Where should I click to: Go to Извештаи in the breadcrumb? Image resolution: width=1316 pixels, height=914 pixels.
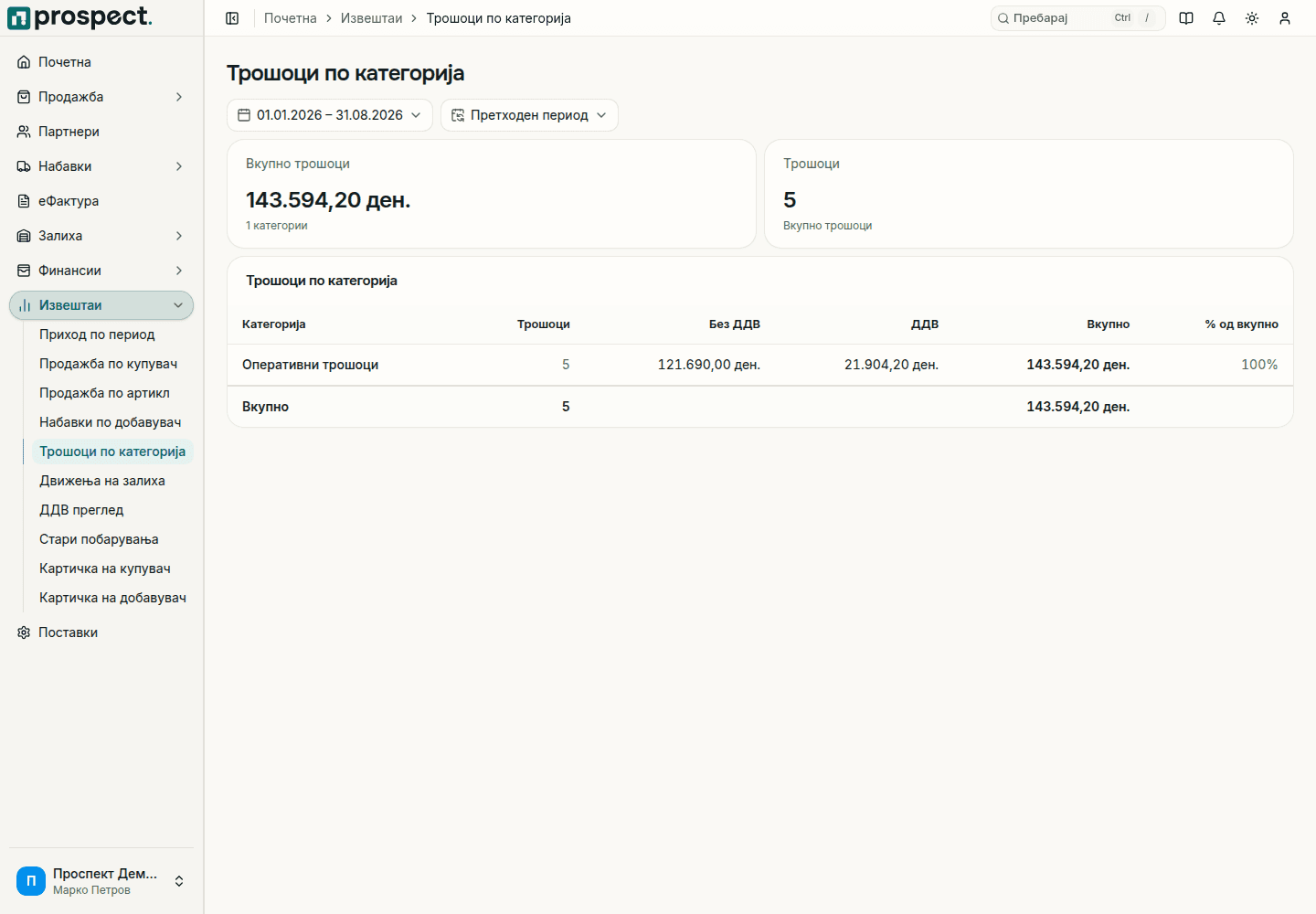coord(371,18)
